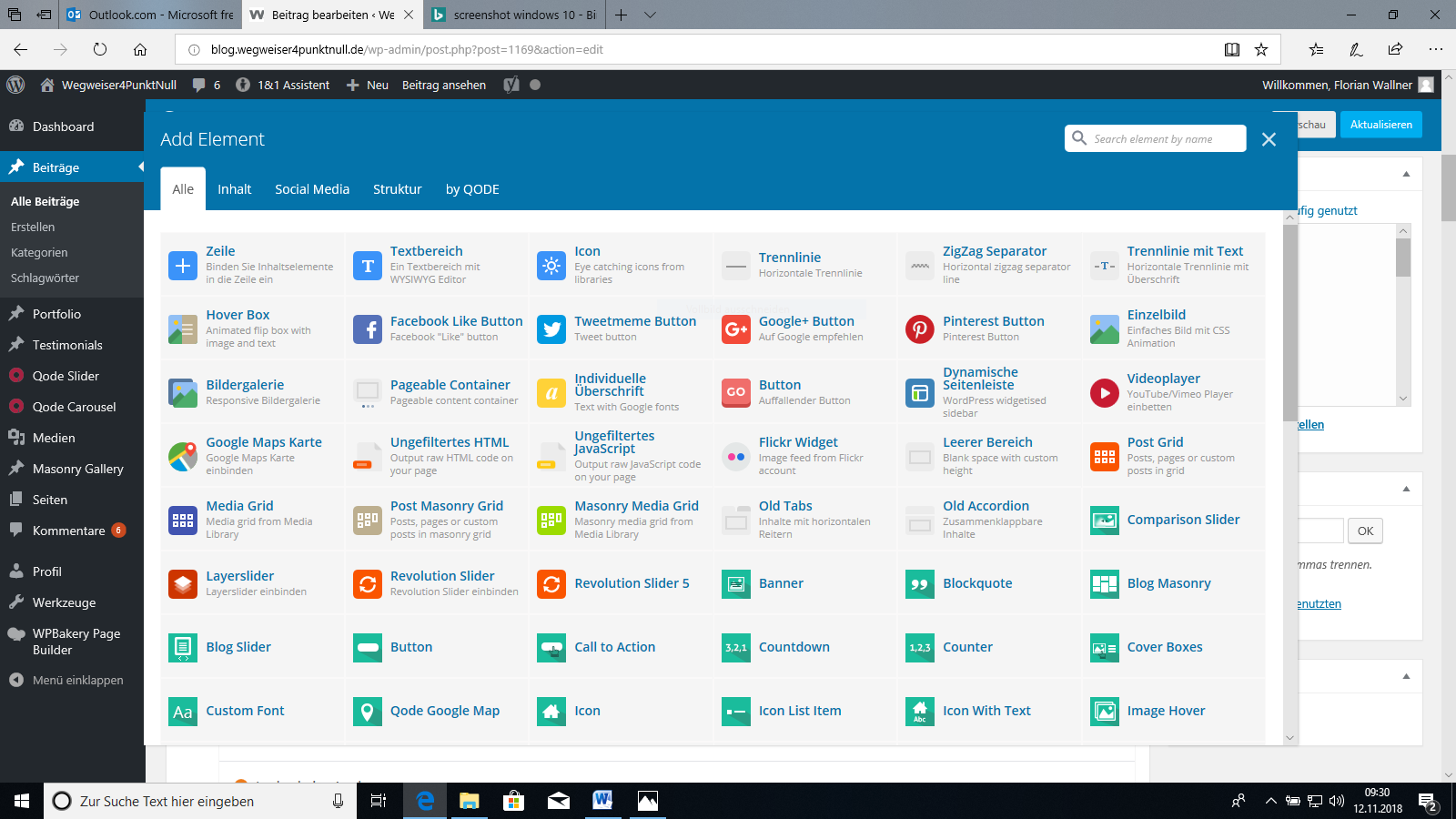This screenshot has width=1456, height=819.
Task: Open Microsoft Store from the taskbar
Action: pos(513,801)
